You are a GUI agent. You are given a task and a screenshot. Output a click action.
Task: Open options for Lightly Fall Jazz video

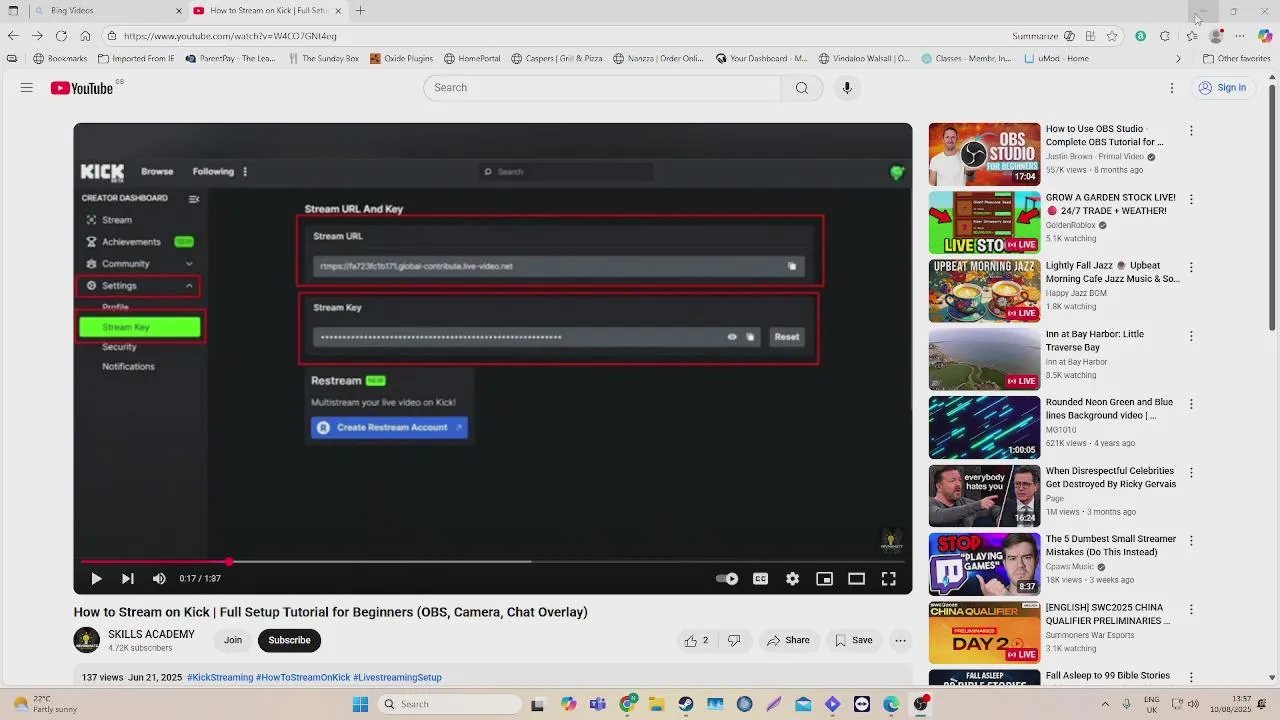tap(1191, 267)
